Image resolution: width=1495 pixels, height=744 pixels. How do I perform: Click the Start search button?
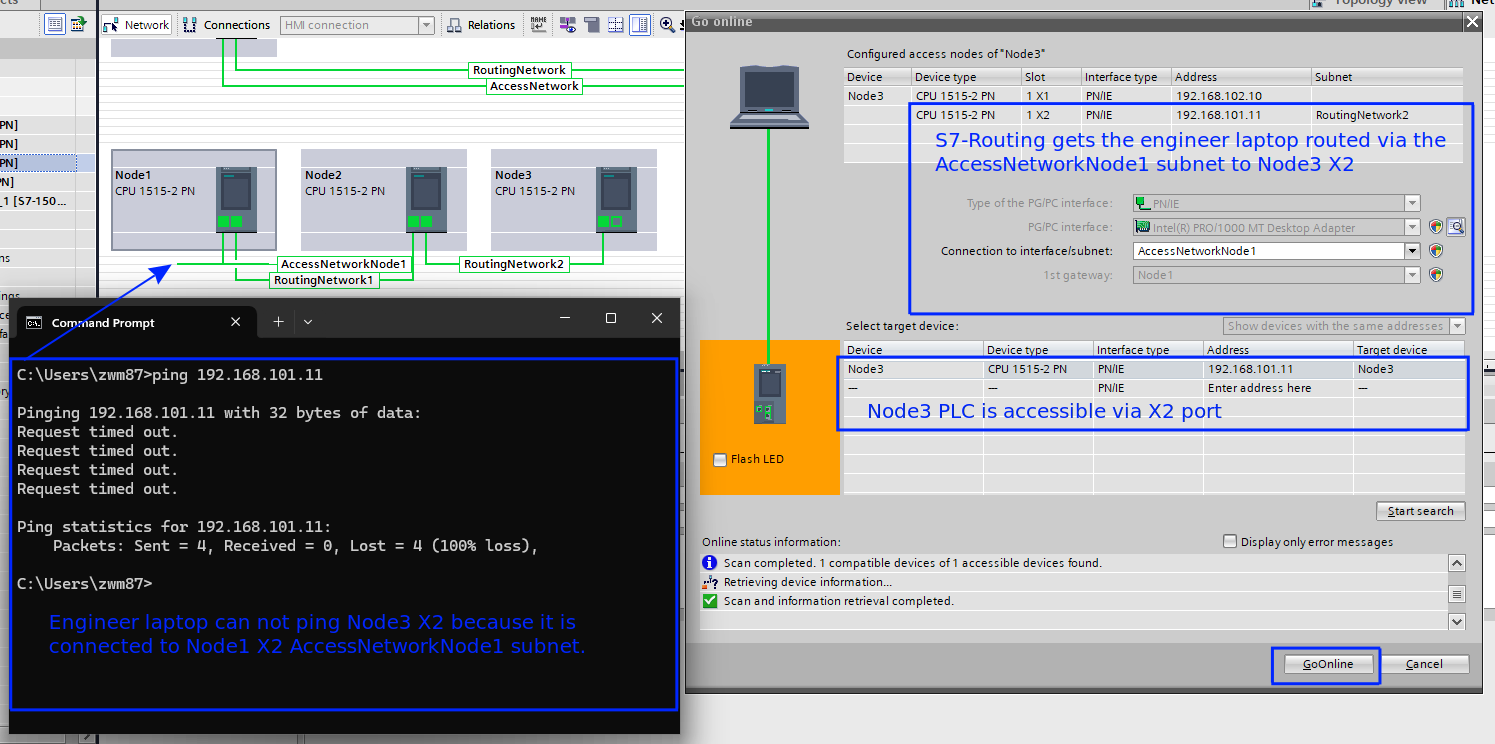(x=1420, y=511)
